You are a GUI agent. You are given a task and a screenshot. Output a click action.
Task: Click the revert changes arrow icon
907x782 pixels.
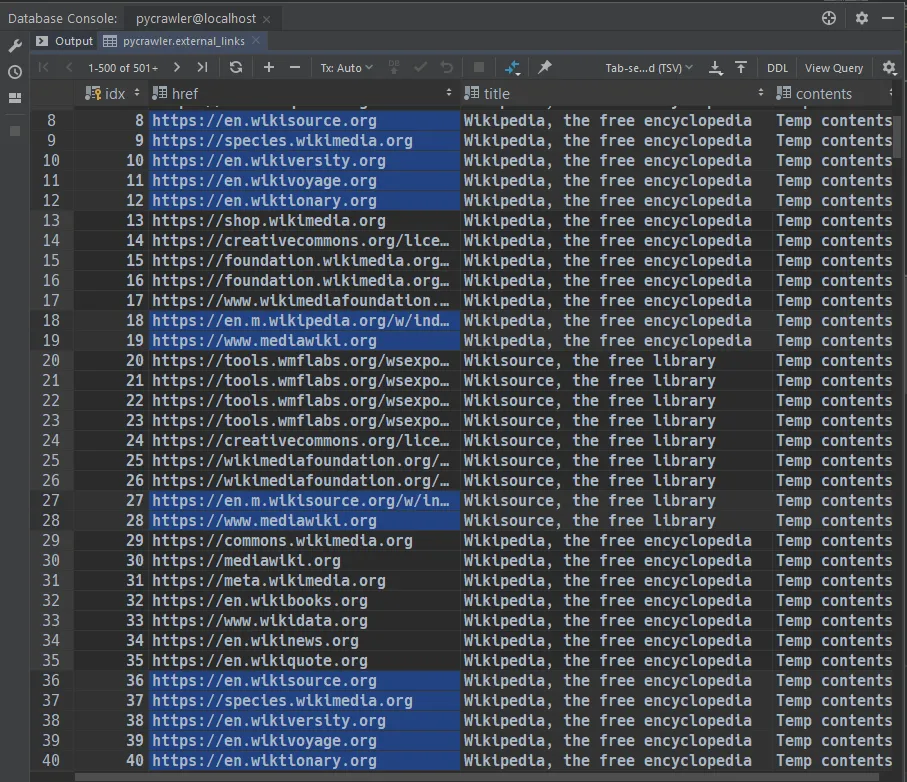click(447, 68)
